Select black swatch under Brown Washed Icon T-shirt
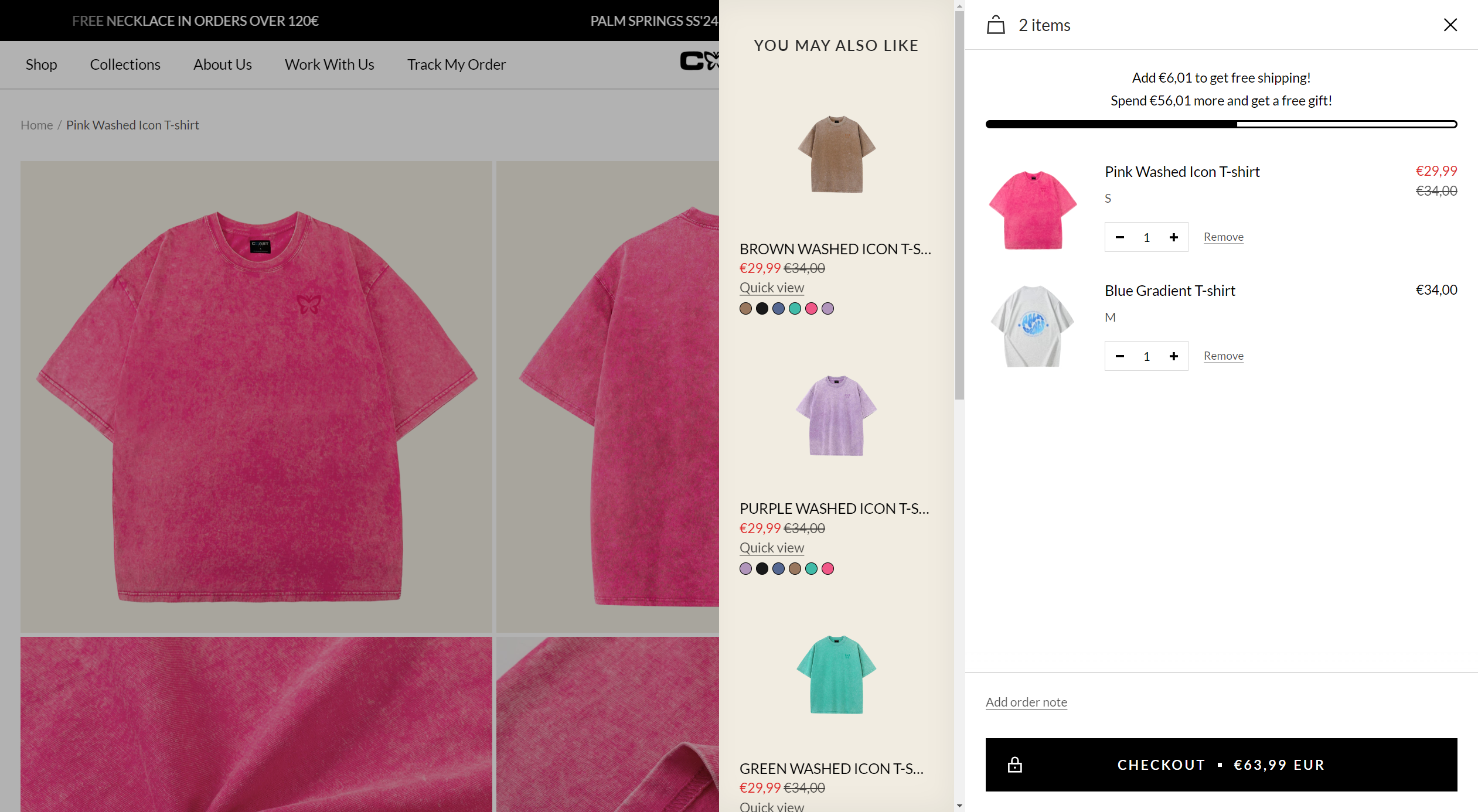The image size is (1478, 812). tap(761, 309)
